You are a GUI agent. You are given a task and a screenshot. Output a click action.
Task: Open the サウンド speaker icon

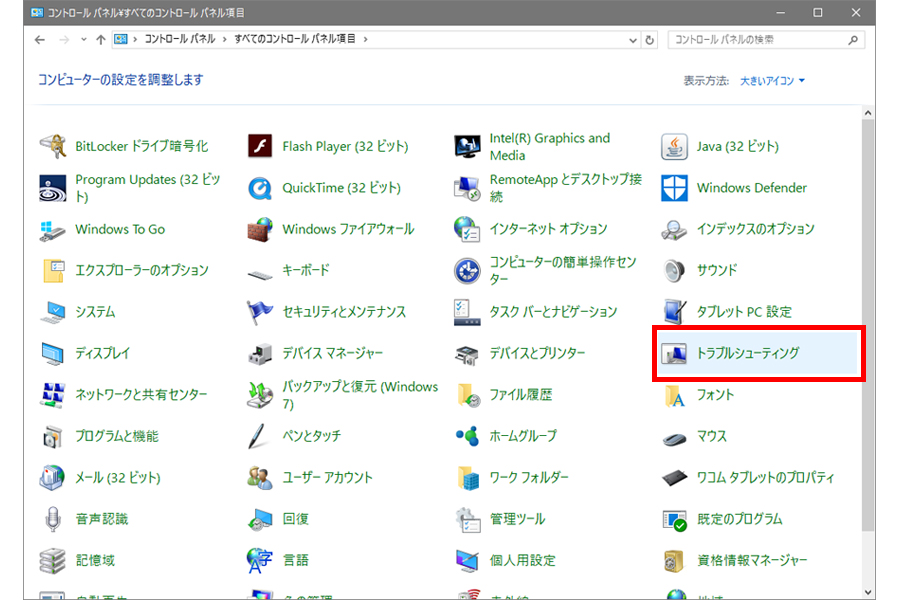pos(675,270)
